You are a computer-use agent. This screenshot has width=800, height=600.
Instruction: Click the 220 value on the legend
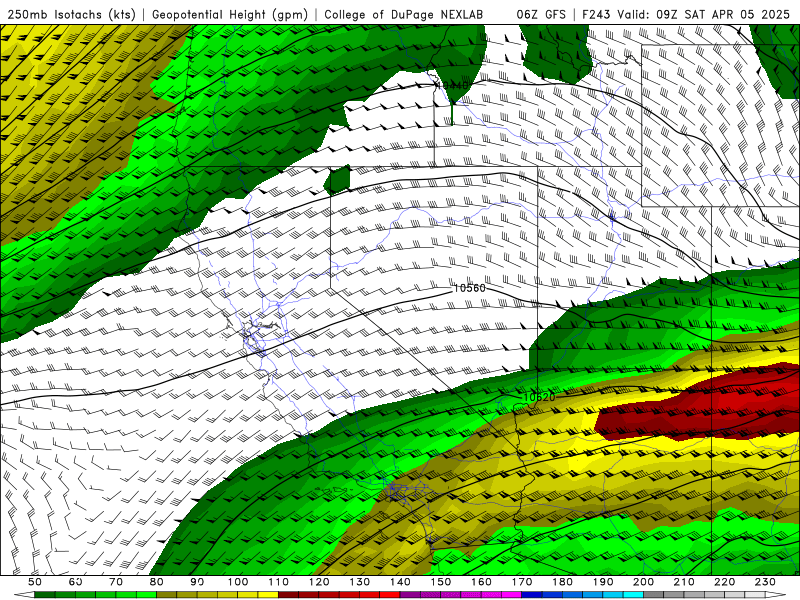[724, 582]
